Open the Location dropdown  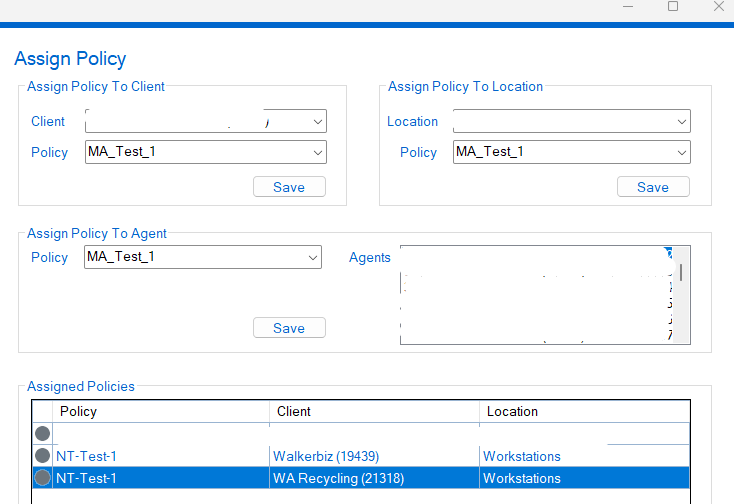click(681, 122)
